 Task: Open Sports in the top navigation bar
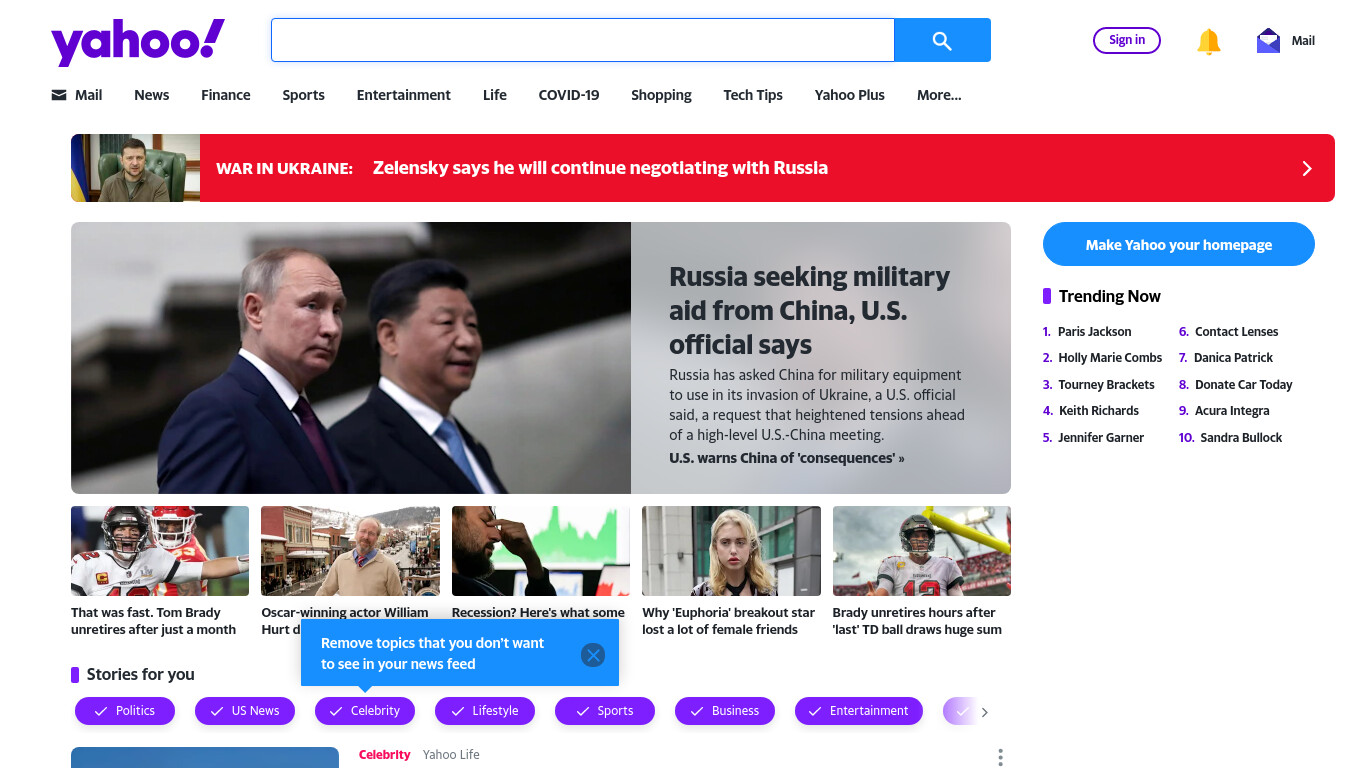coord(303,95)
